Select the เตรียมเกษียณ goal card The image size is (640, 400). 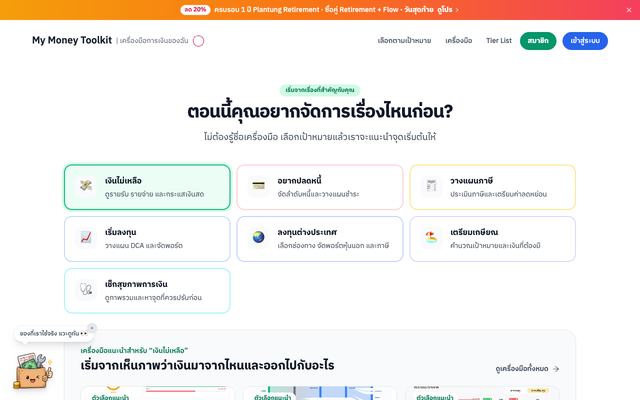tap(493, 239)
